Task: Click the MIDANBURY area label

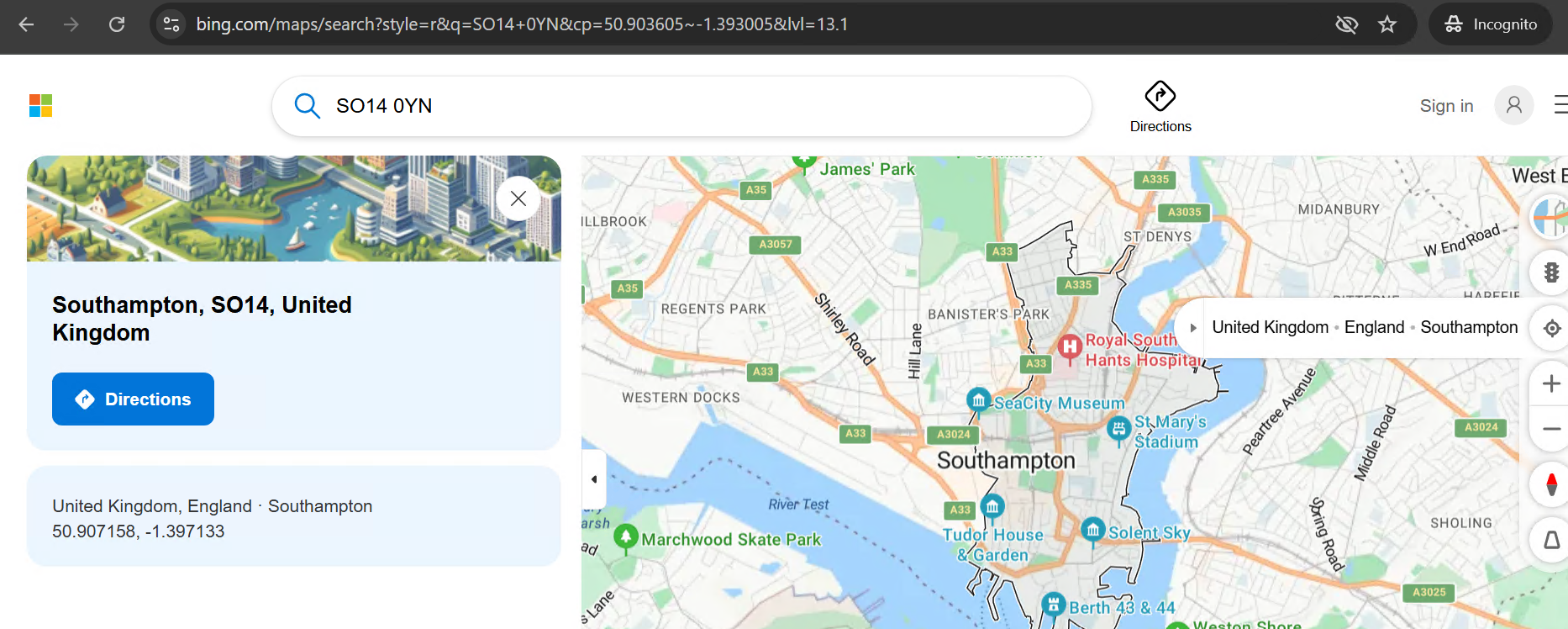Action: pos(1339,209)
